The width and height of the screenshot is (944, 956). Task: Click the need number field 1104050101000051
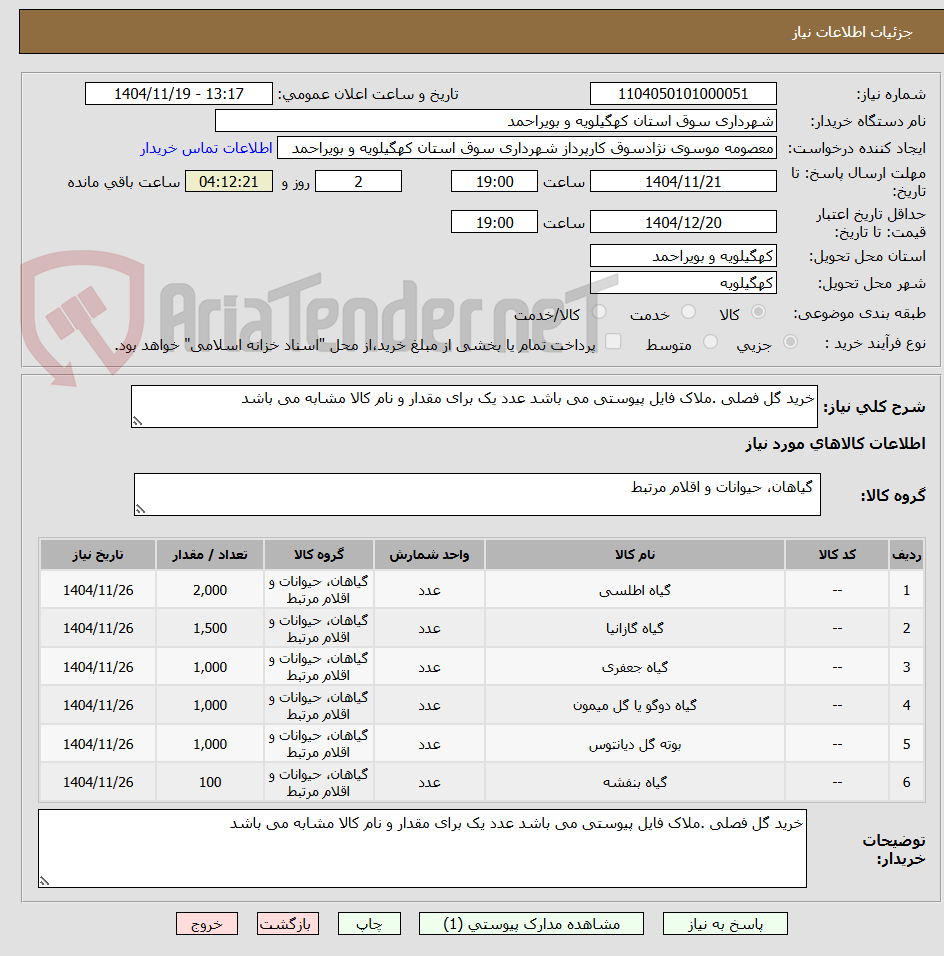[x=683, y=94]
